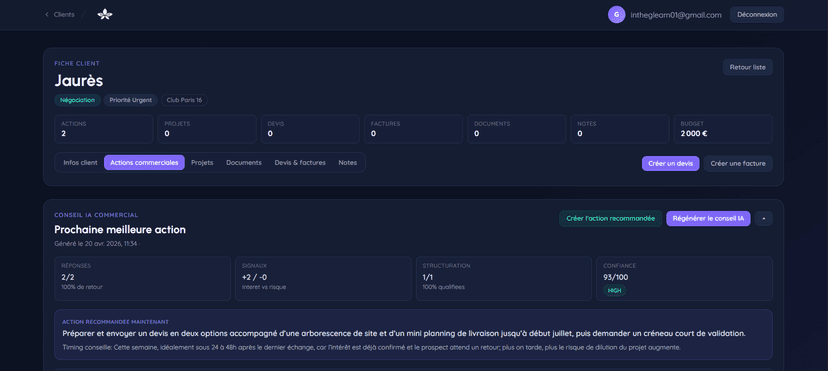Click the email inthegleam01@gmail.com
The image size is (828, 371).
pyautogui.click(x=676, y=15)
